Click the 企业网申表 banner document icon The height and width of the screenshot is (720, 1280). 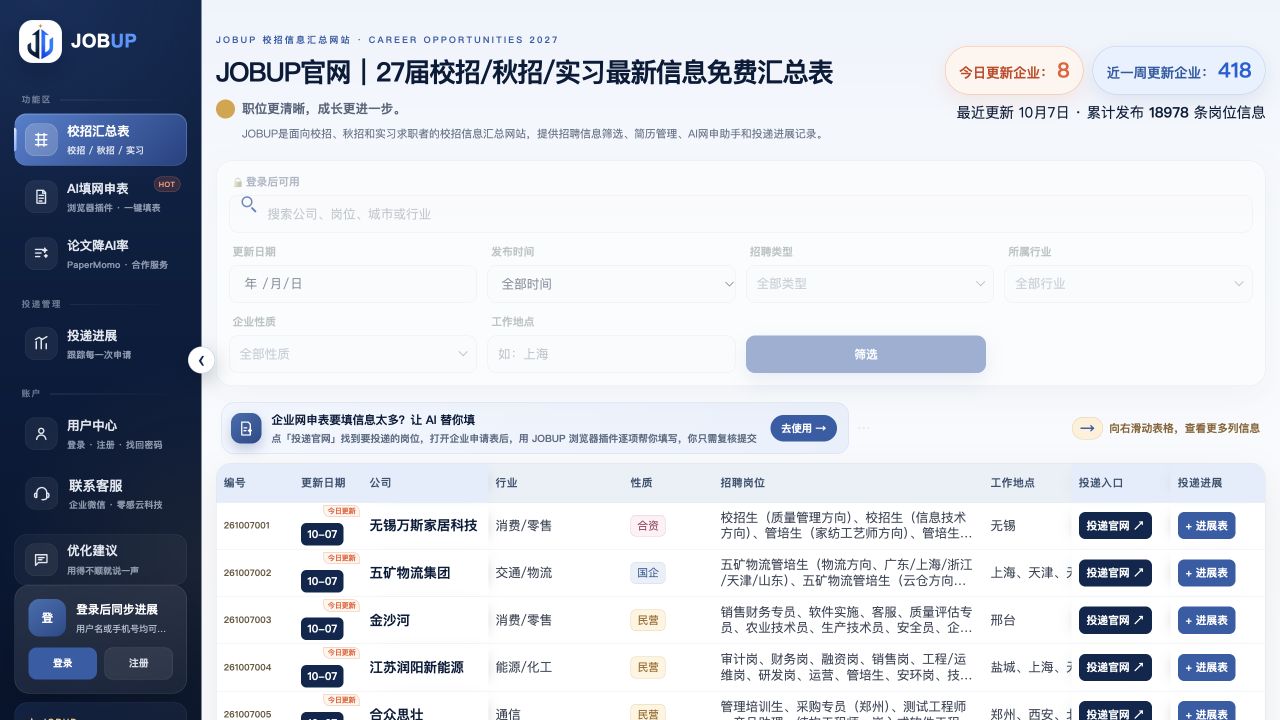point(246,428)
